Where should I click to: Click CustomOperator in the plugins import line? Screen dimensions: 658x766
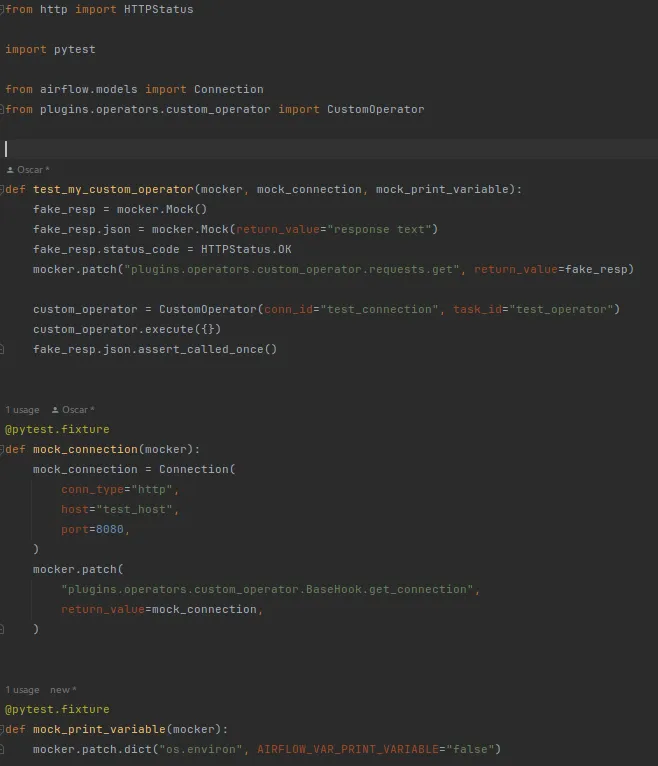coord(376,109)
